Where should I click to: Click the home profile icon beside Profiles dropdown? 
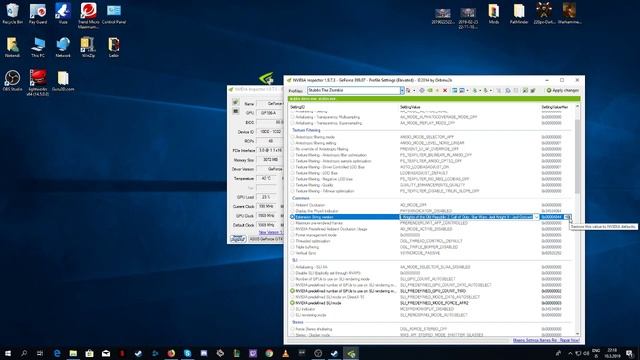(408, 90)
